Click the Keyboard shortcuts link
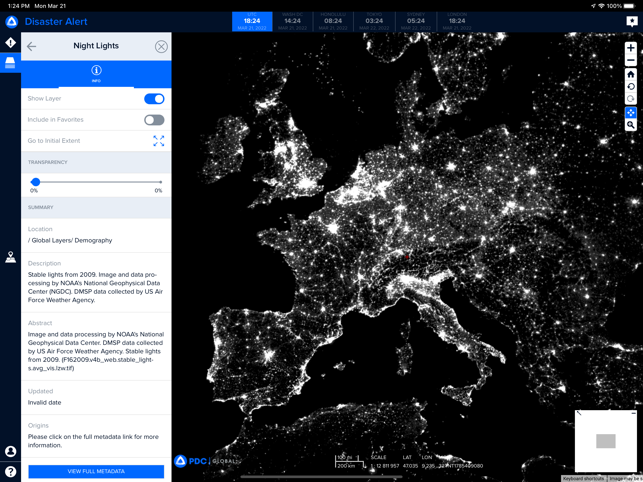This screenshot has height=482, width=643. [583, 479]
